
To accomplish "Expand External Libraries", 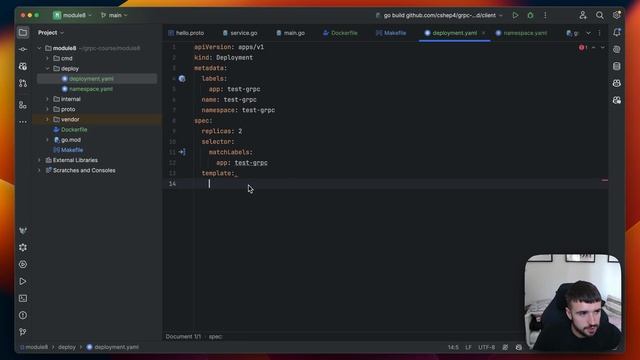I will coord(40,160).
